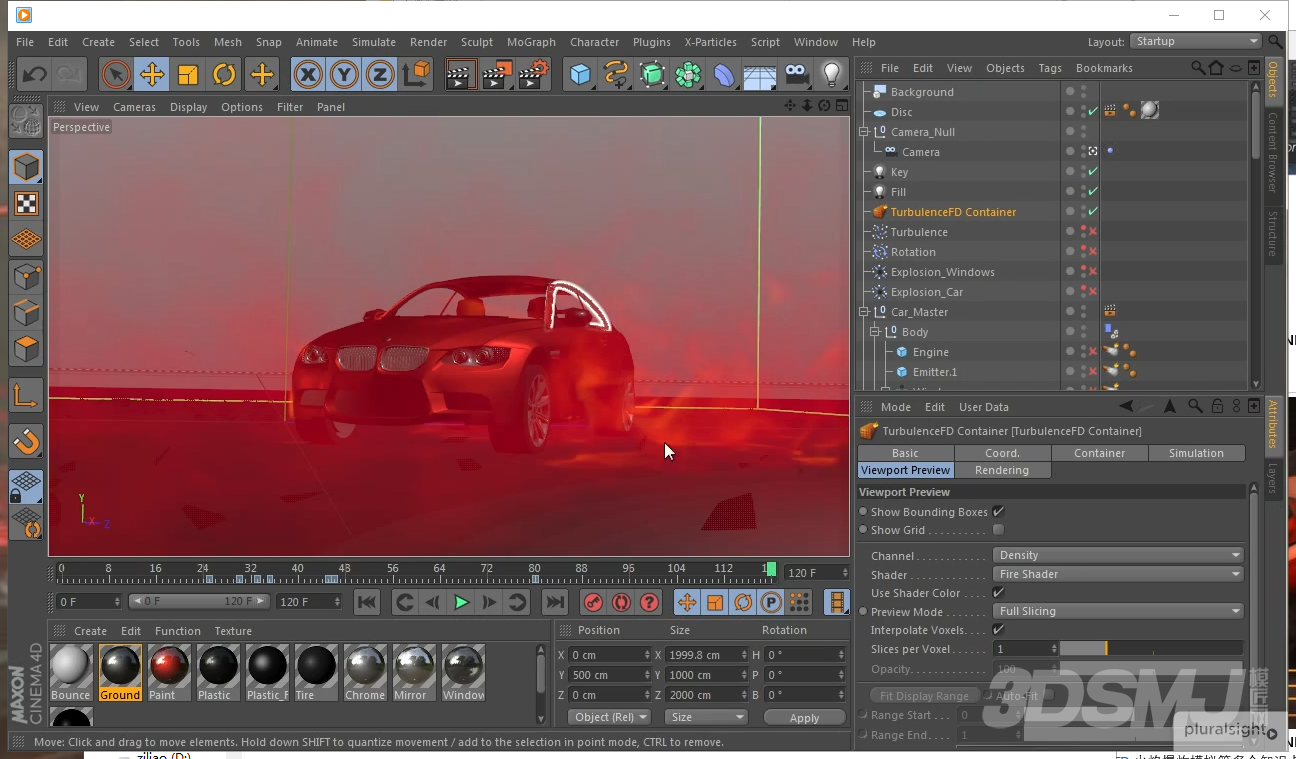The height and width of the screenshot is (759, 1296).
Task: Play the animation forward
Action: pos(461,602)
